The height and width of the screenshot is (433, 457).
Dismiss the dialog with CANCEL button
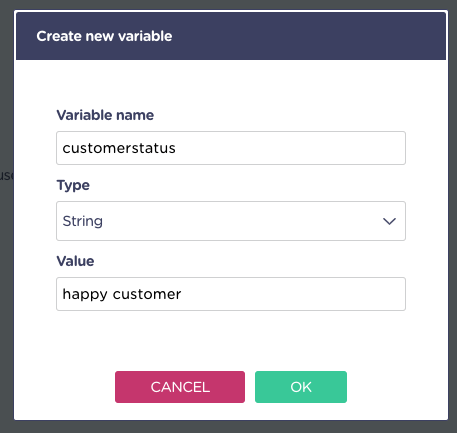pos(180,387)
